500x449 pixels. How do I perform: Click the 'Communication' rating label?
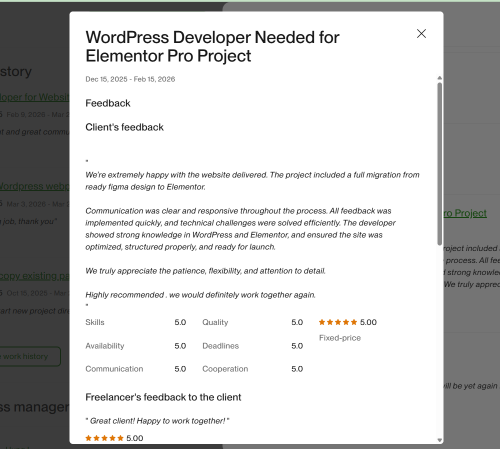[x=114, y=369]
